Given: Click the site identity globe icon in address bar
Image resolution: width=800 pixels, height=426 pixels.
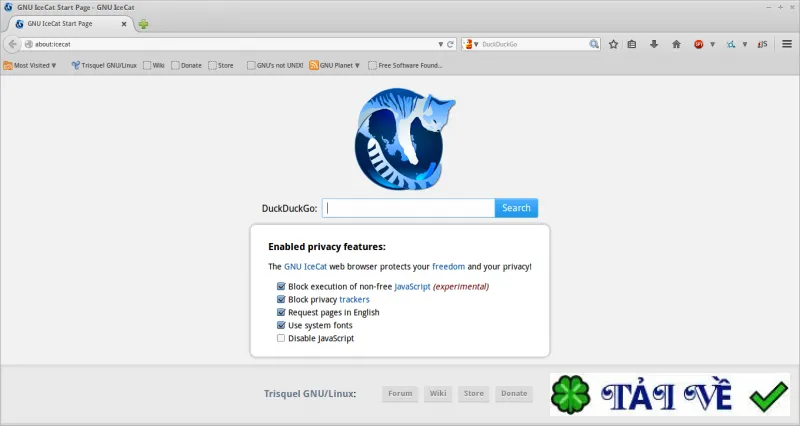Looking at the screenshot, I should tap(29, 44).
